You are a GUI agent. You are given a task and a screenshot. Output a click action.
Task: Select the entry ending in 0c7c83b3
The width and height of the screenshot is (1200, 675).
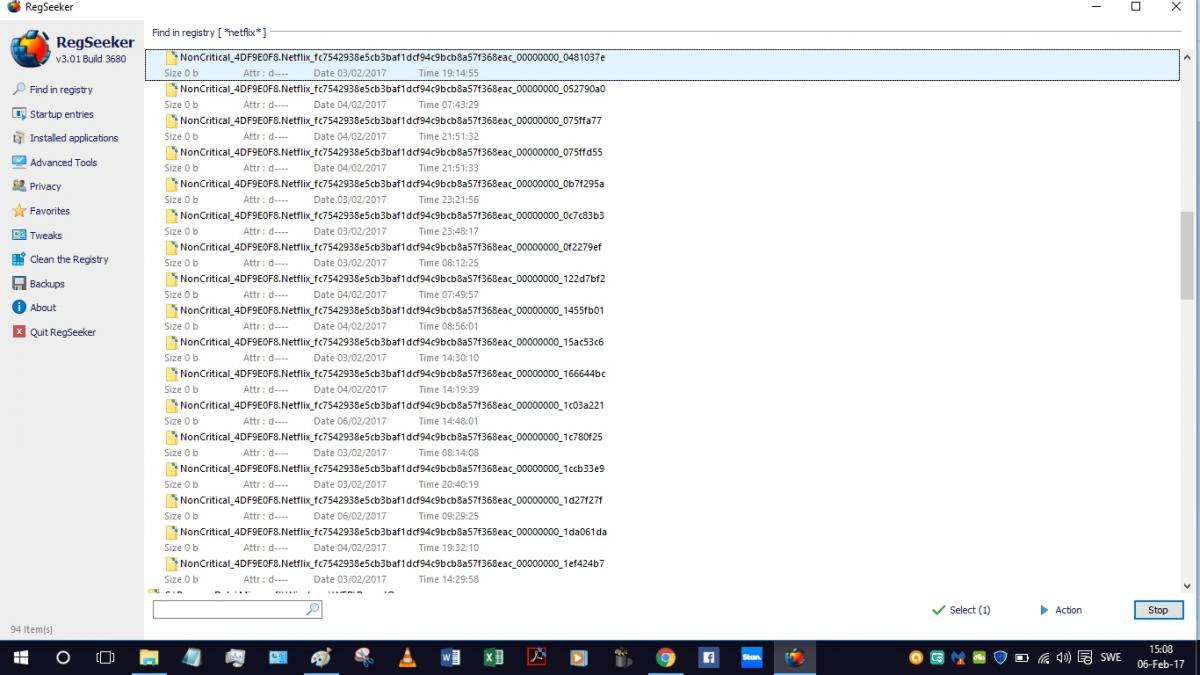pyautogui.click(x=663, y=223)
